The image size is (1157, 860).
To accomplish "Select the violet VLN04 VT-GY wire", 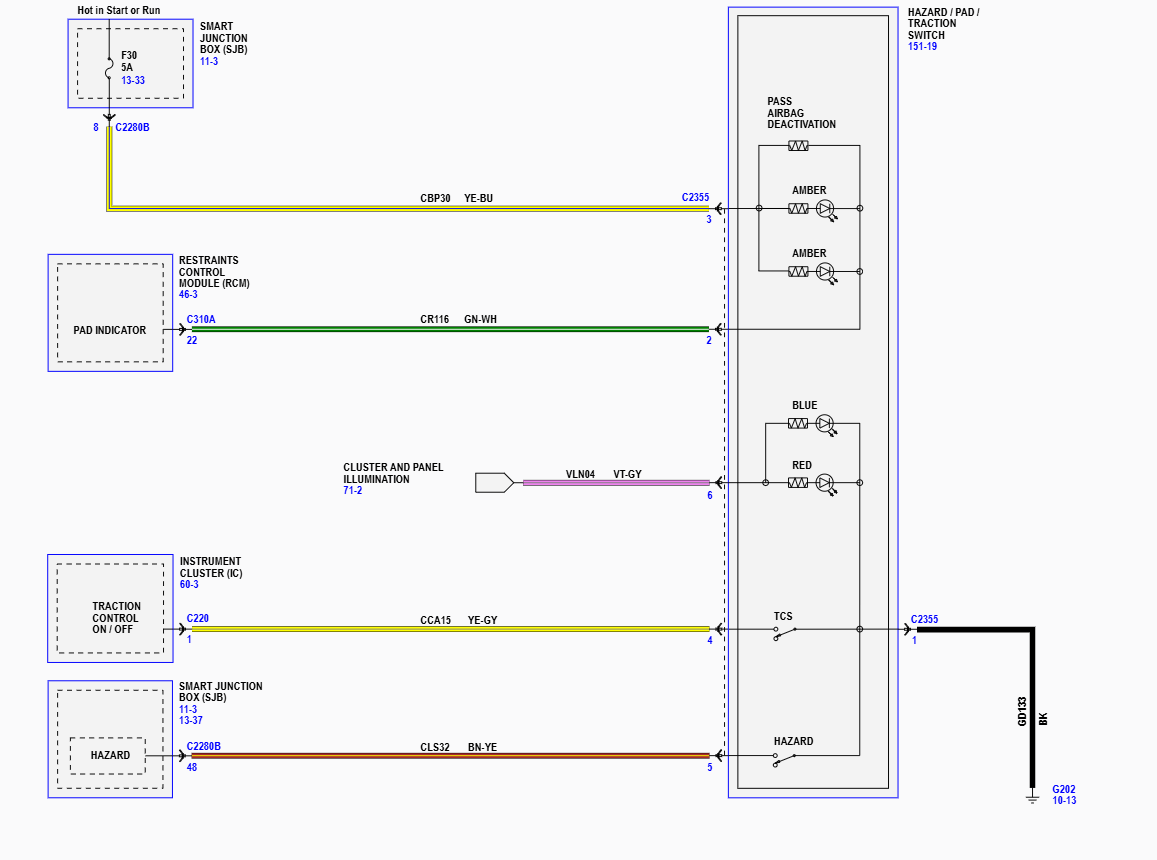I will coord(615,483).
